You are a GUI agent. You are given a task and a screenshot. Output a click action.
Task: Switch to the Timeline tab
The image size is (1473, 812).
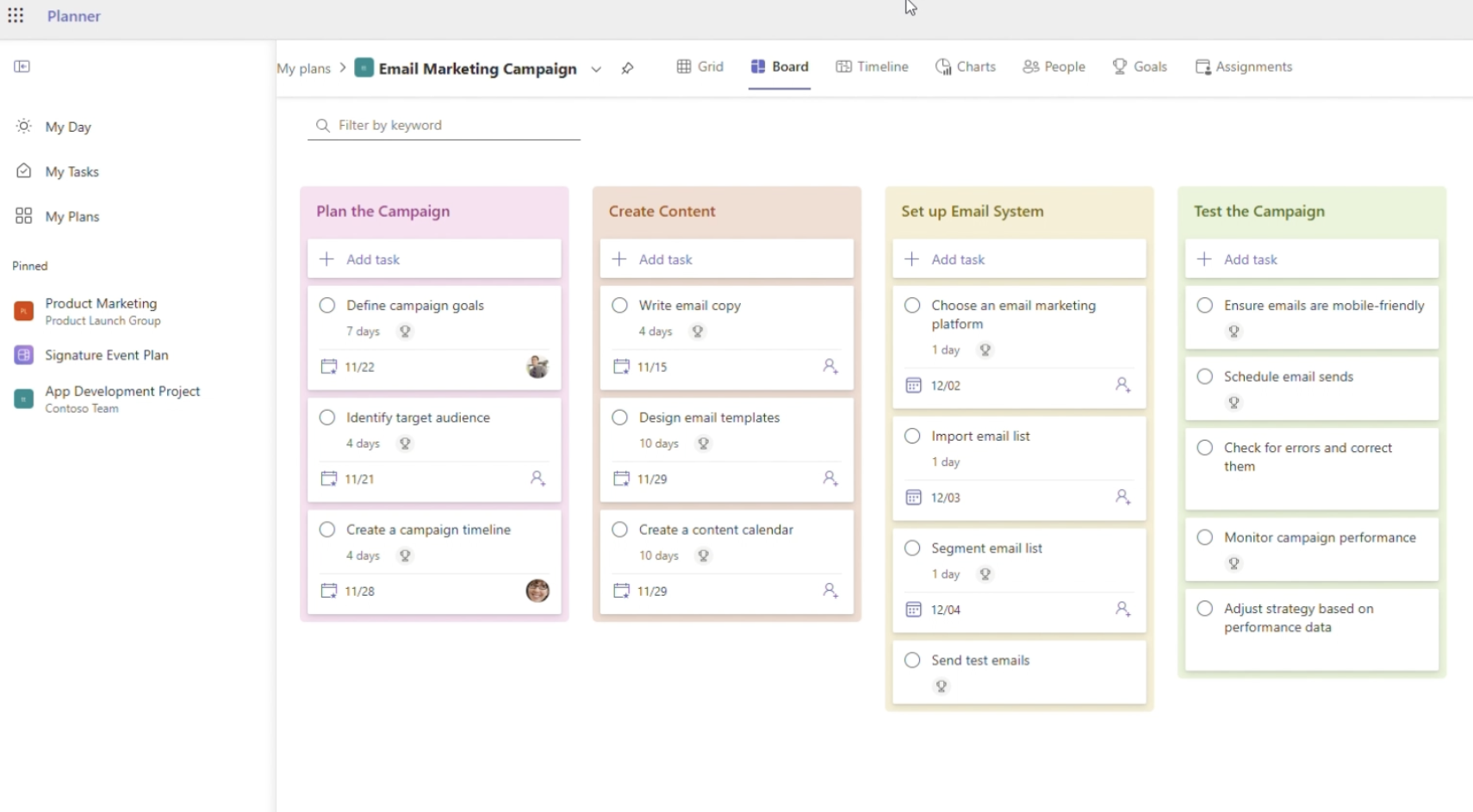872,66
